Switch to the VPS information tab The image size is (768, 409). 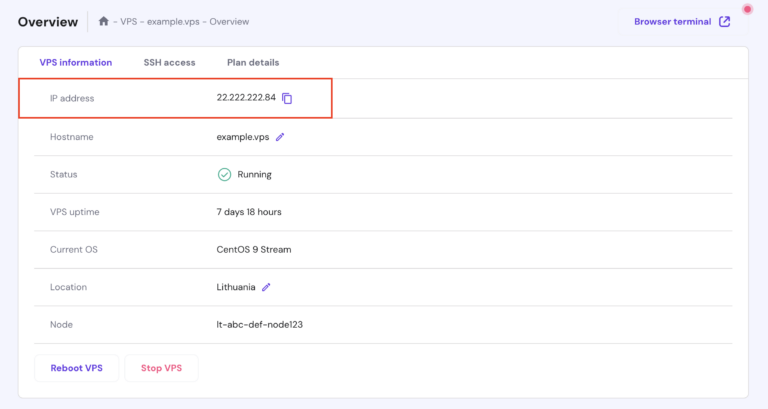76,62
